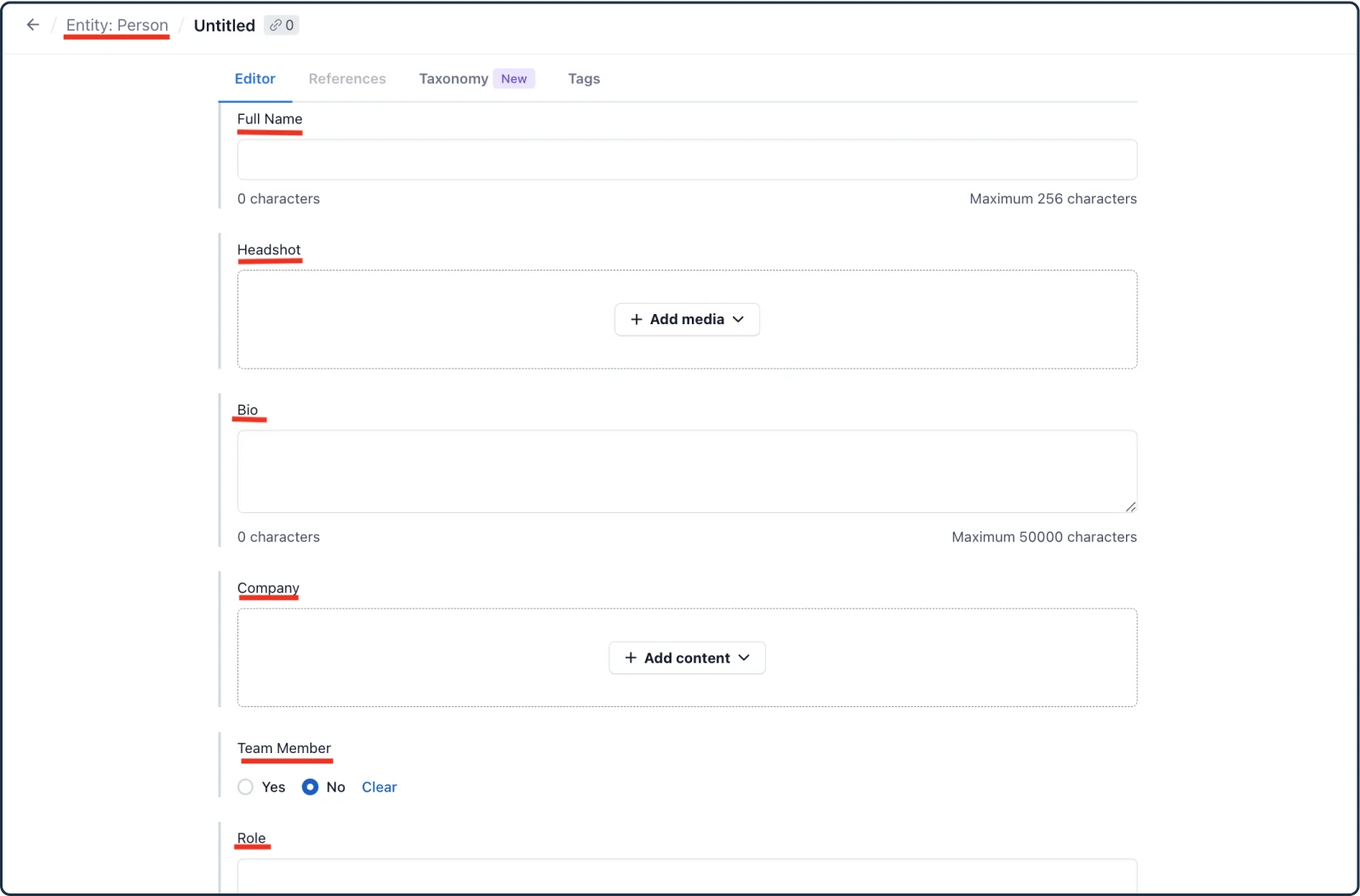The width and height of the screenshot is (1360, 896).
Task: Click the plus icon in Add content
Action: pyautogui.click(x=631, y=658)
